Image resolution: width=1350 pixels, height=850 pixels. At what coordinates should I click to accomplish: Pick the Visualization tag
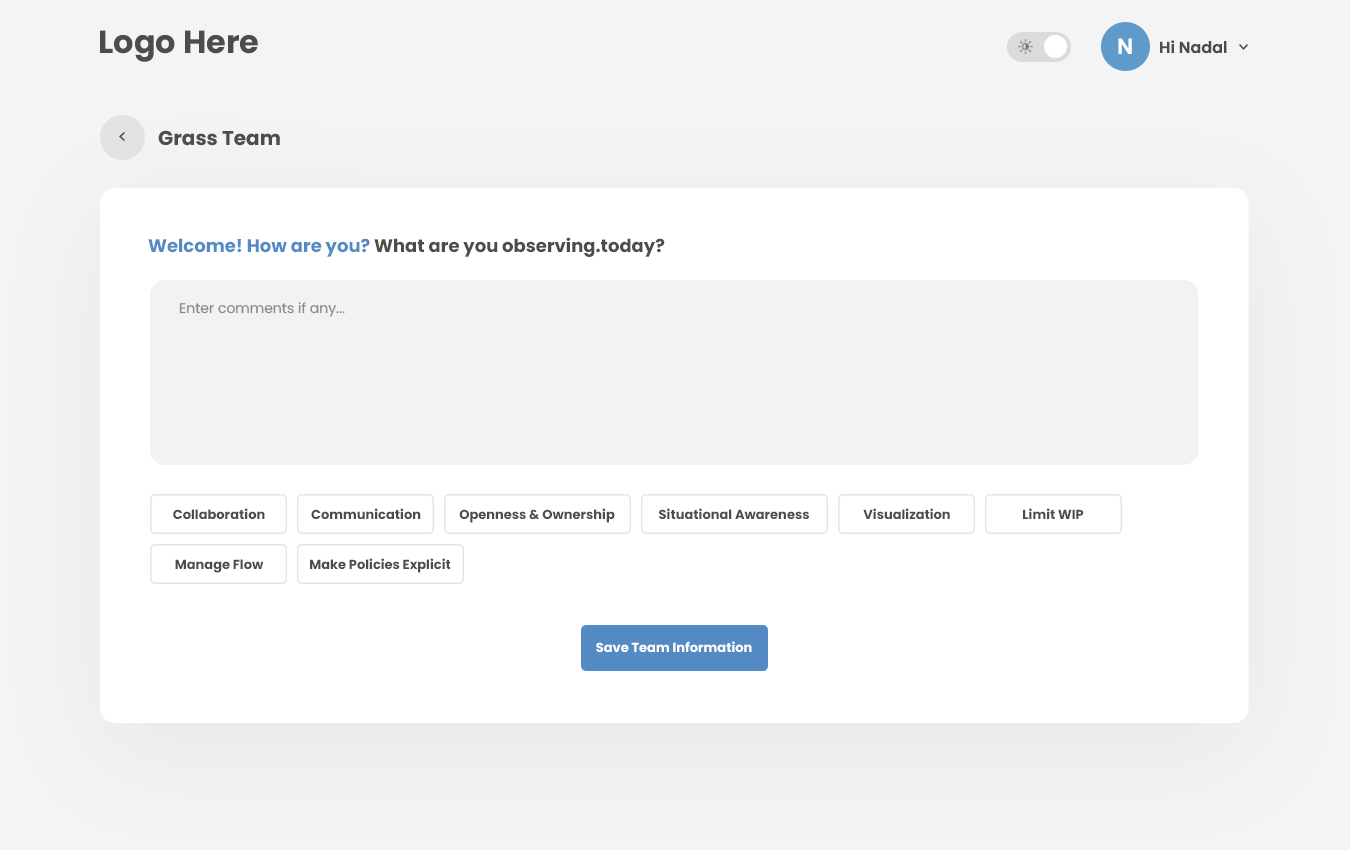click(x=906, y=514)
